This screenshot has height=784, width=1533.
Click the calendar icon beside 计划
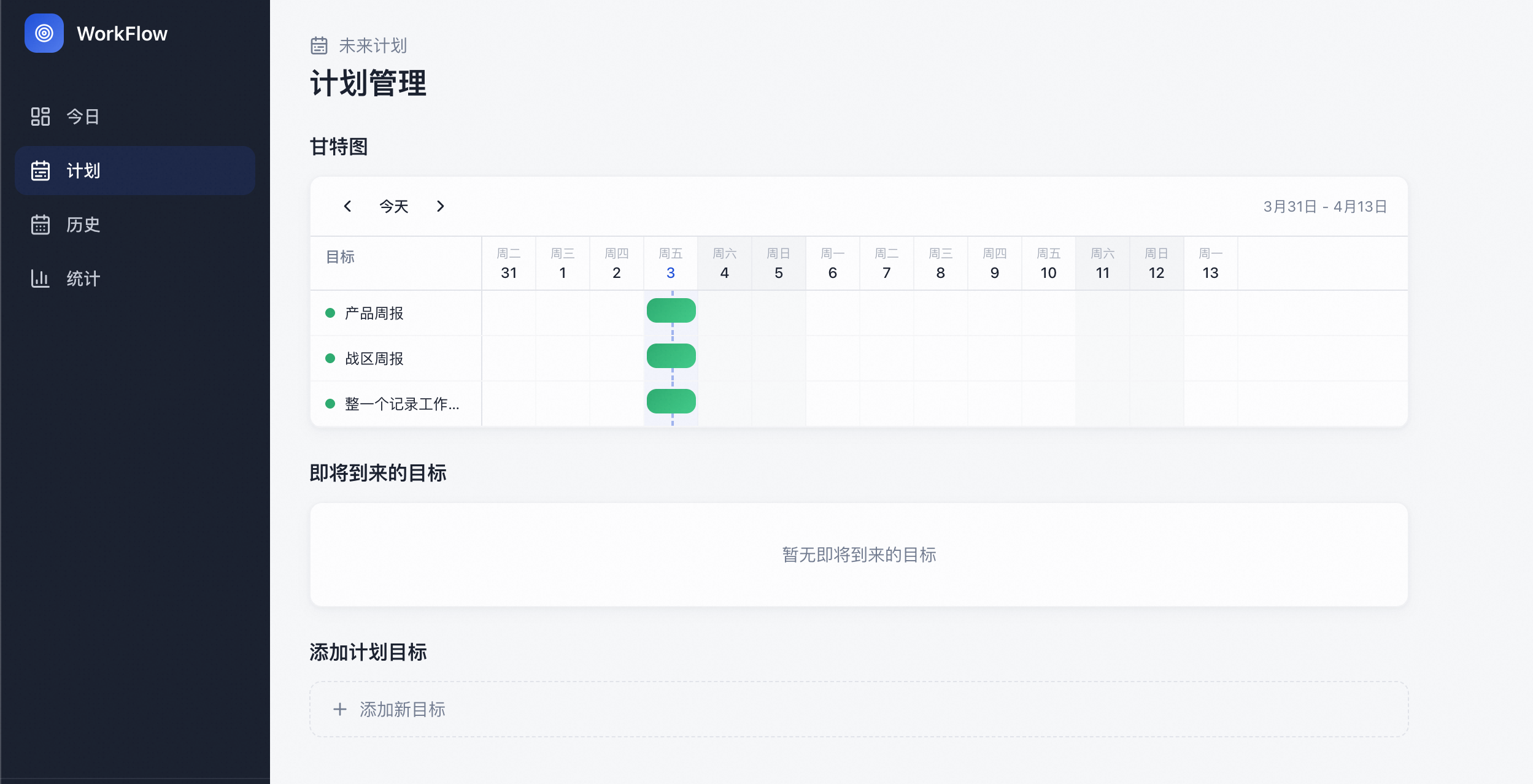[x=41, y=171]
